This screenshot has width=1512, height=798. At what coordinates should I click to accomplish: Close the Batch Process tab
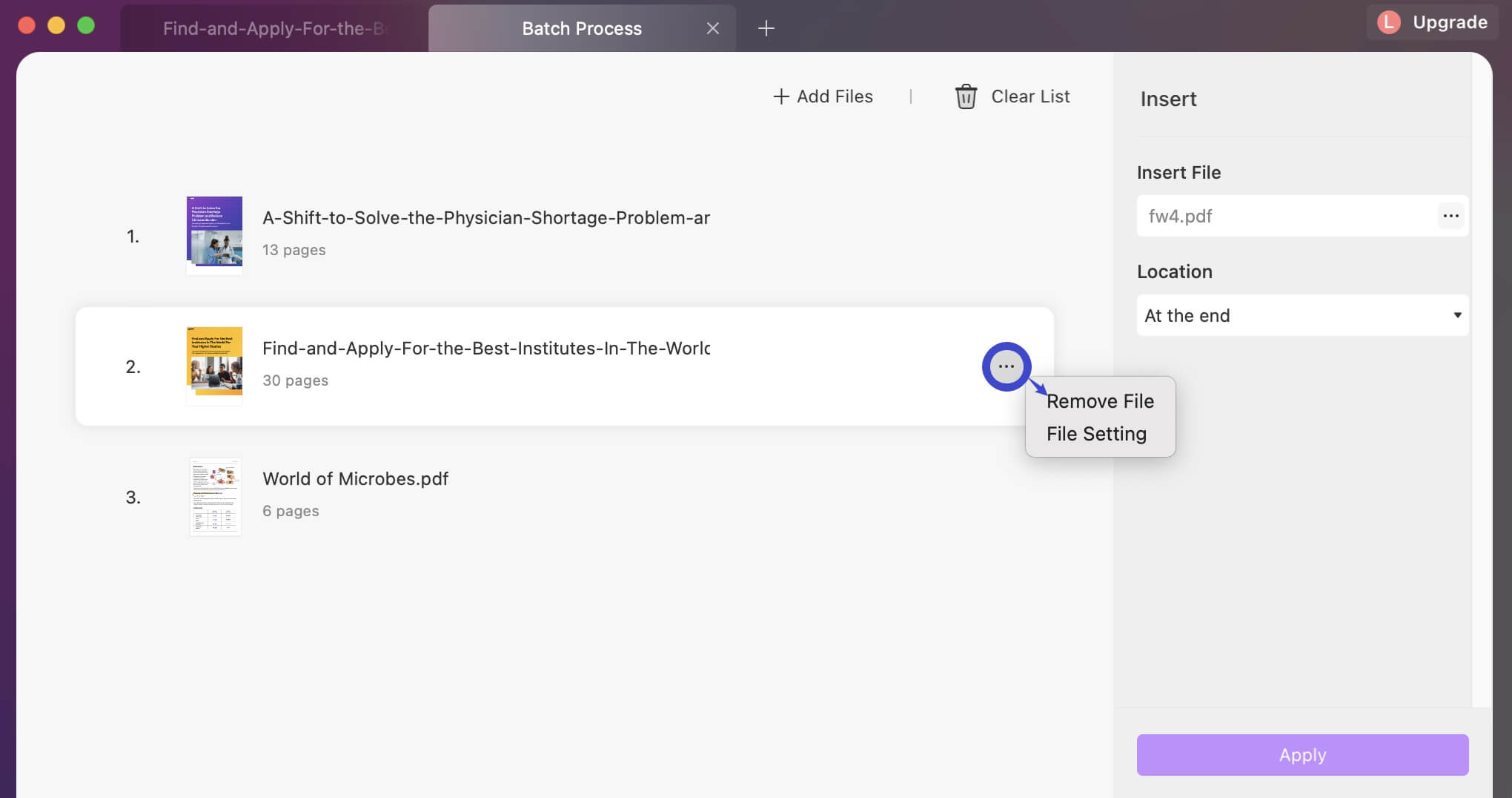tap(712, 28)
